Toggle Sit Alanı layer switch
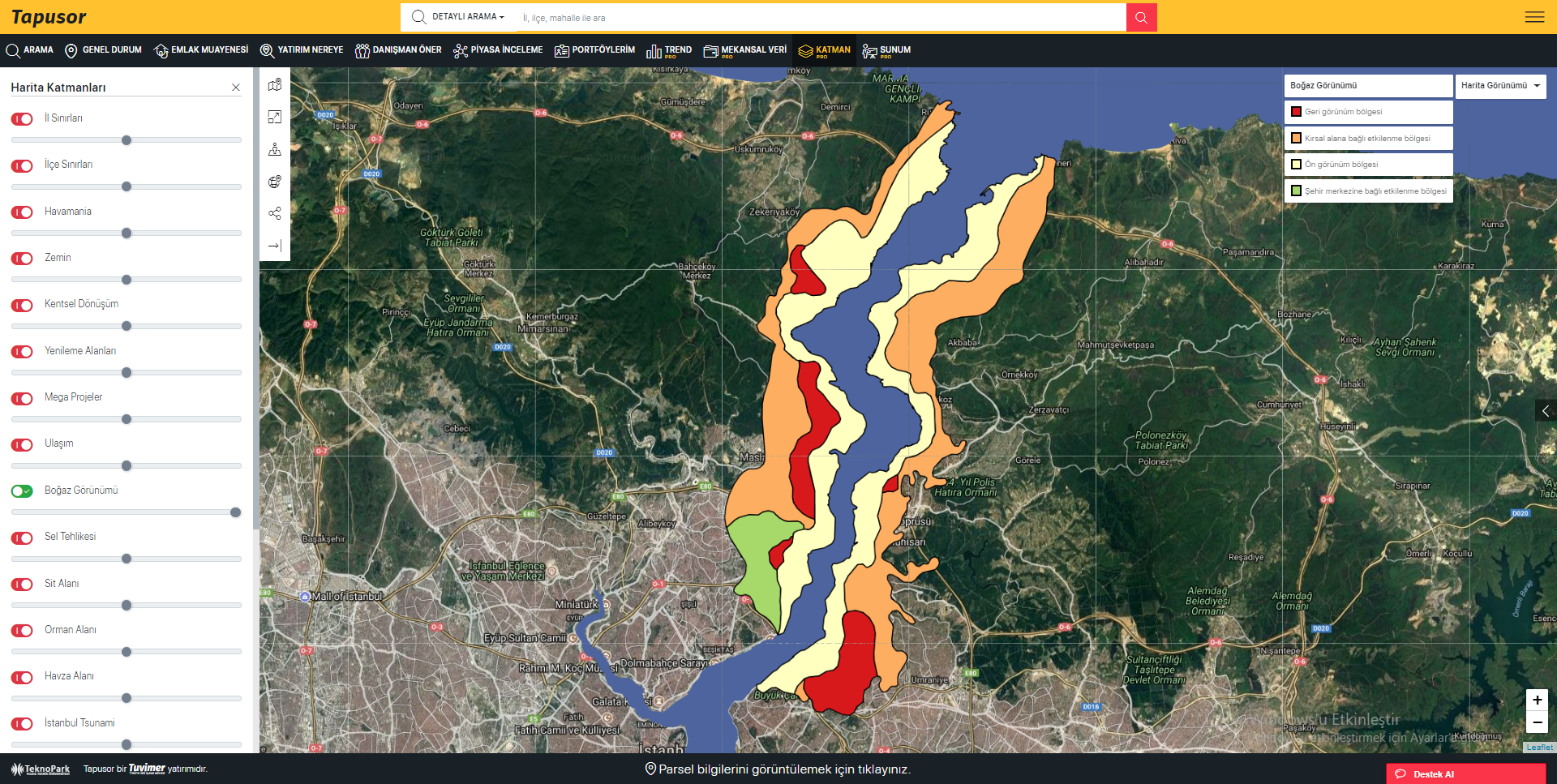 tap(22, 585)
